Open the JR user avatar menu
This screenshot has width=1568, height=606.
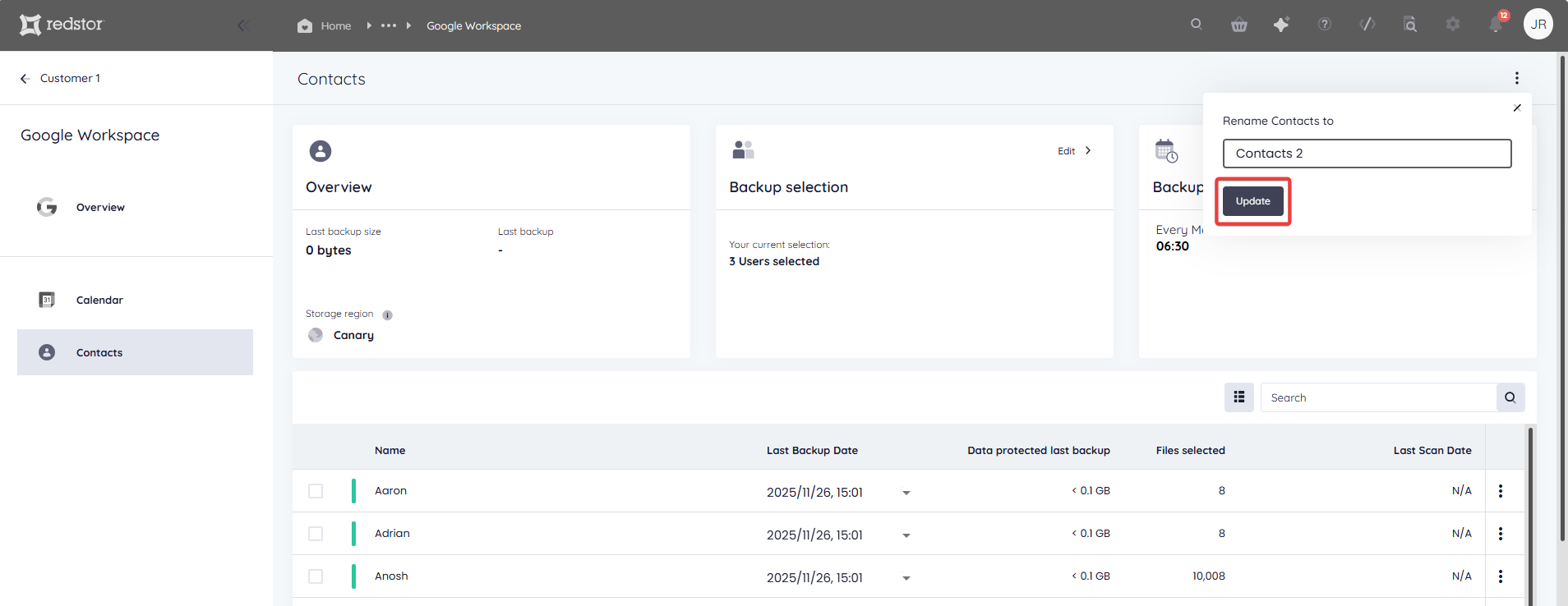click(1538, 24)
